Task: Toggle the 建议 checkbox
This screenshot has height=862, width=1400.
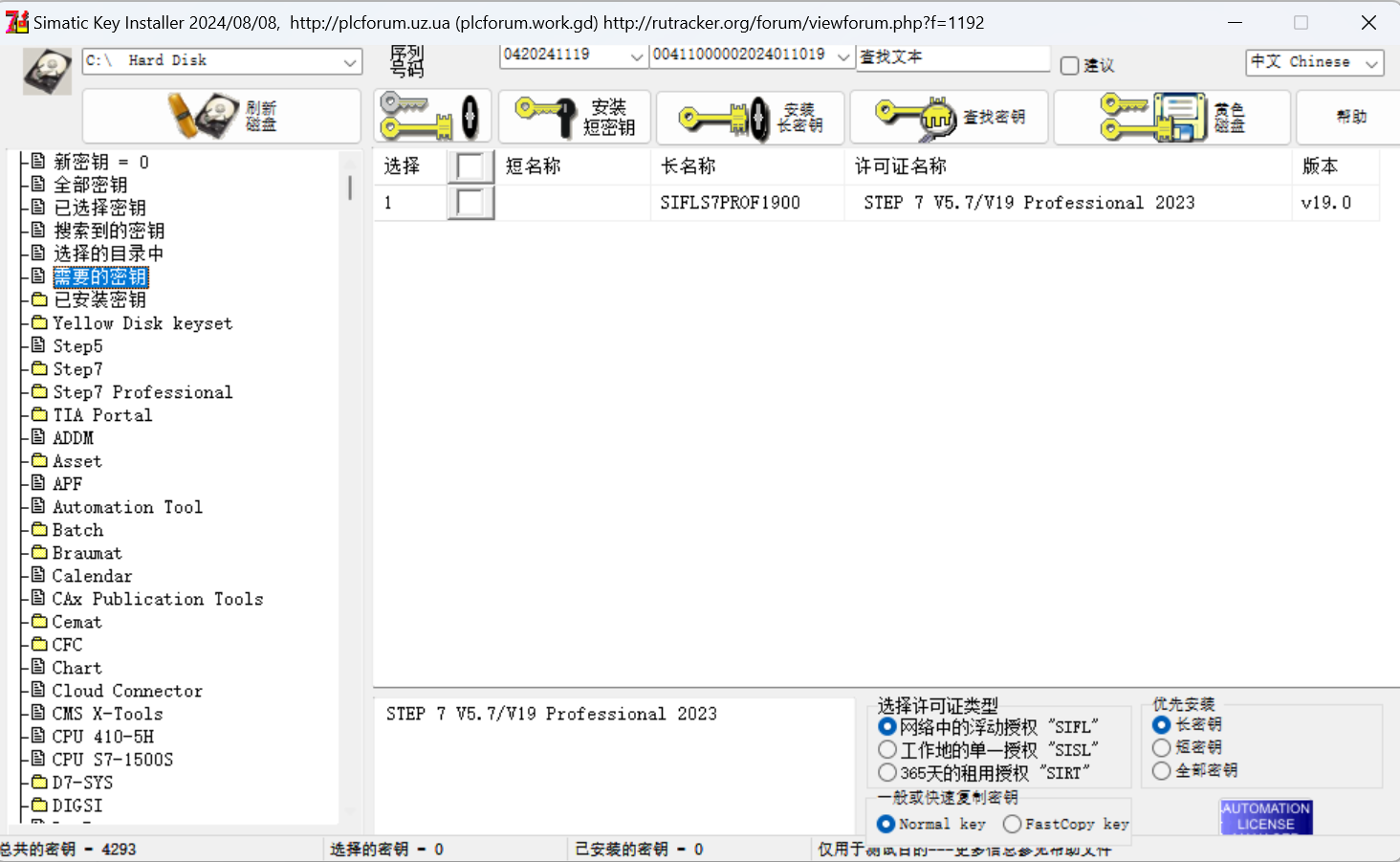Action: 1070,66
